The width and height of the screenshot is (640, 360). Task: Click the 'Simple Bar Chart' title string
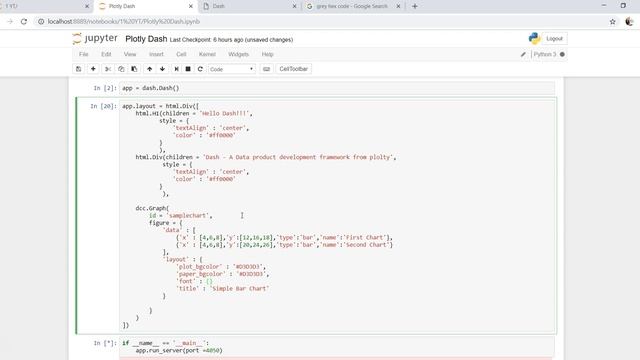tap(239, 289)
